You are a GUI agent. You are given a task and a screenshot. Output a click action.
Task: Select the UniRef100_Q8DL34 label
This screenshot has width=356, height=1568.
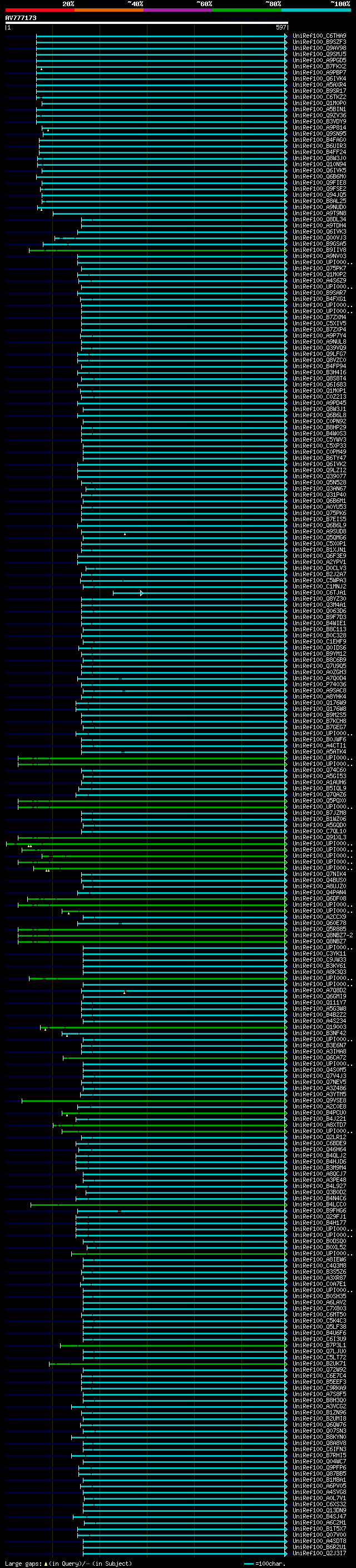pyautogui.click(x=319, y=219)
